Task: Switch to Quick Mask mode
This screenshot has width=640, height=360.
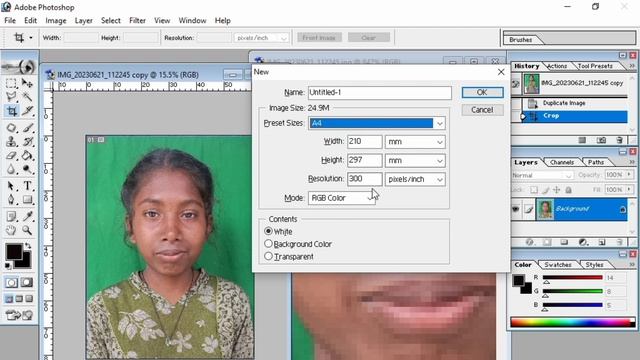Action: point(27,282)
